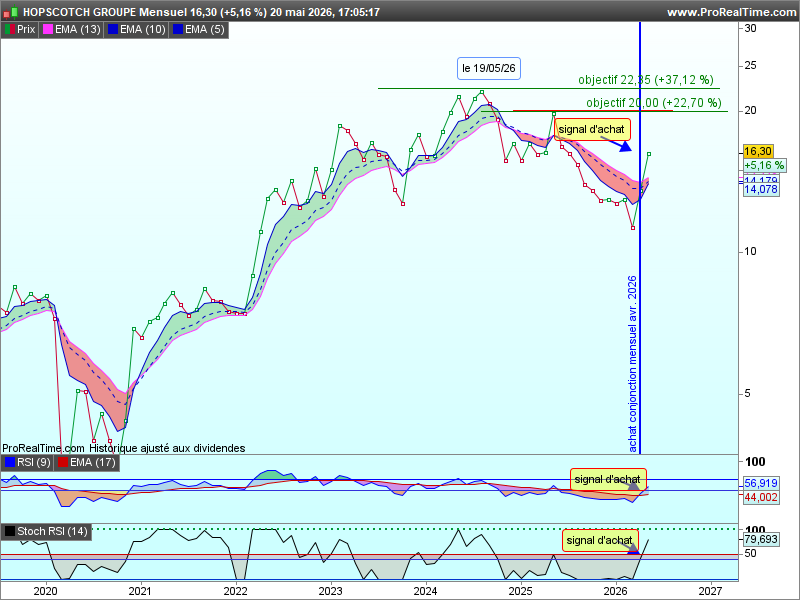Click the blue arrow under price signal d'achat
Screen dimensions: 800x600
tap(617, 144)
